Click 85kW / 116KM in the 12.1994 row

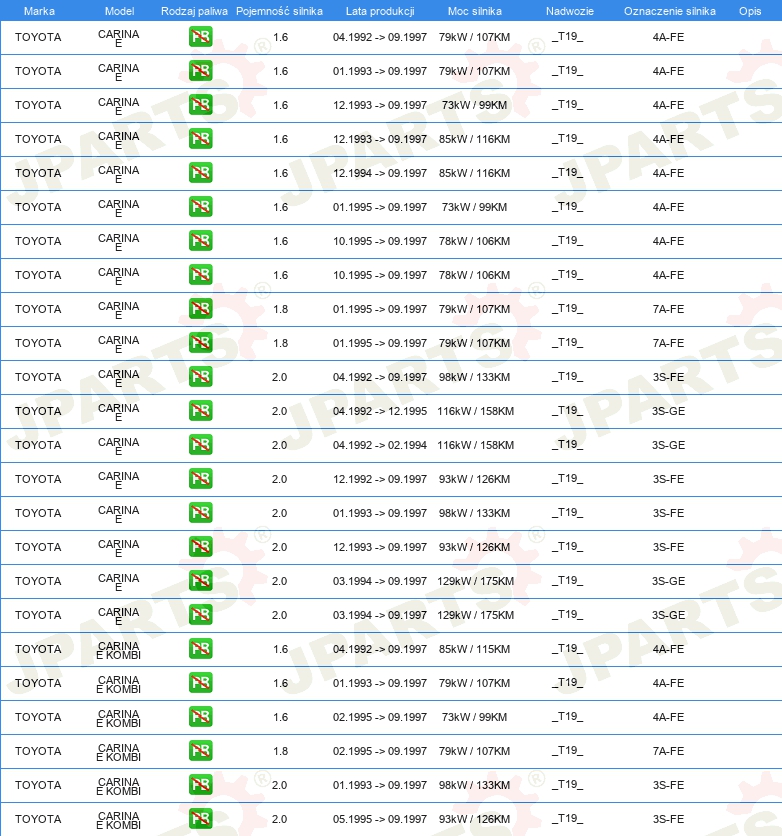(x=474, y=173)
